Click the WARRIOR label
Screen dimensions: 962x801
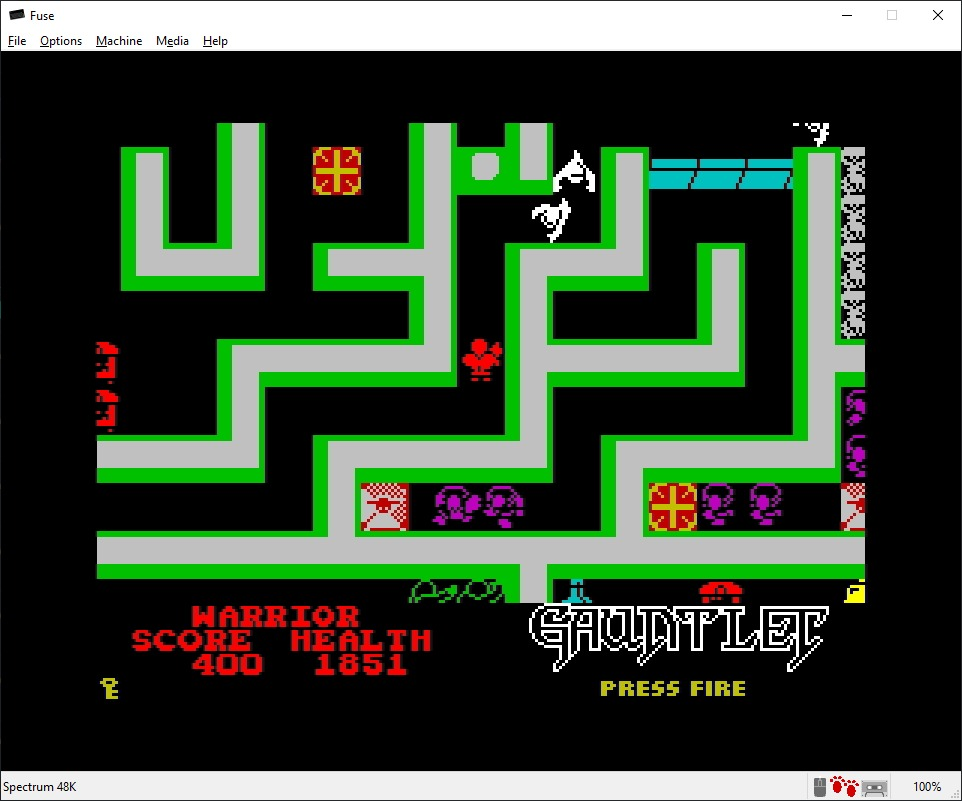pos(275,616)
